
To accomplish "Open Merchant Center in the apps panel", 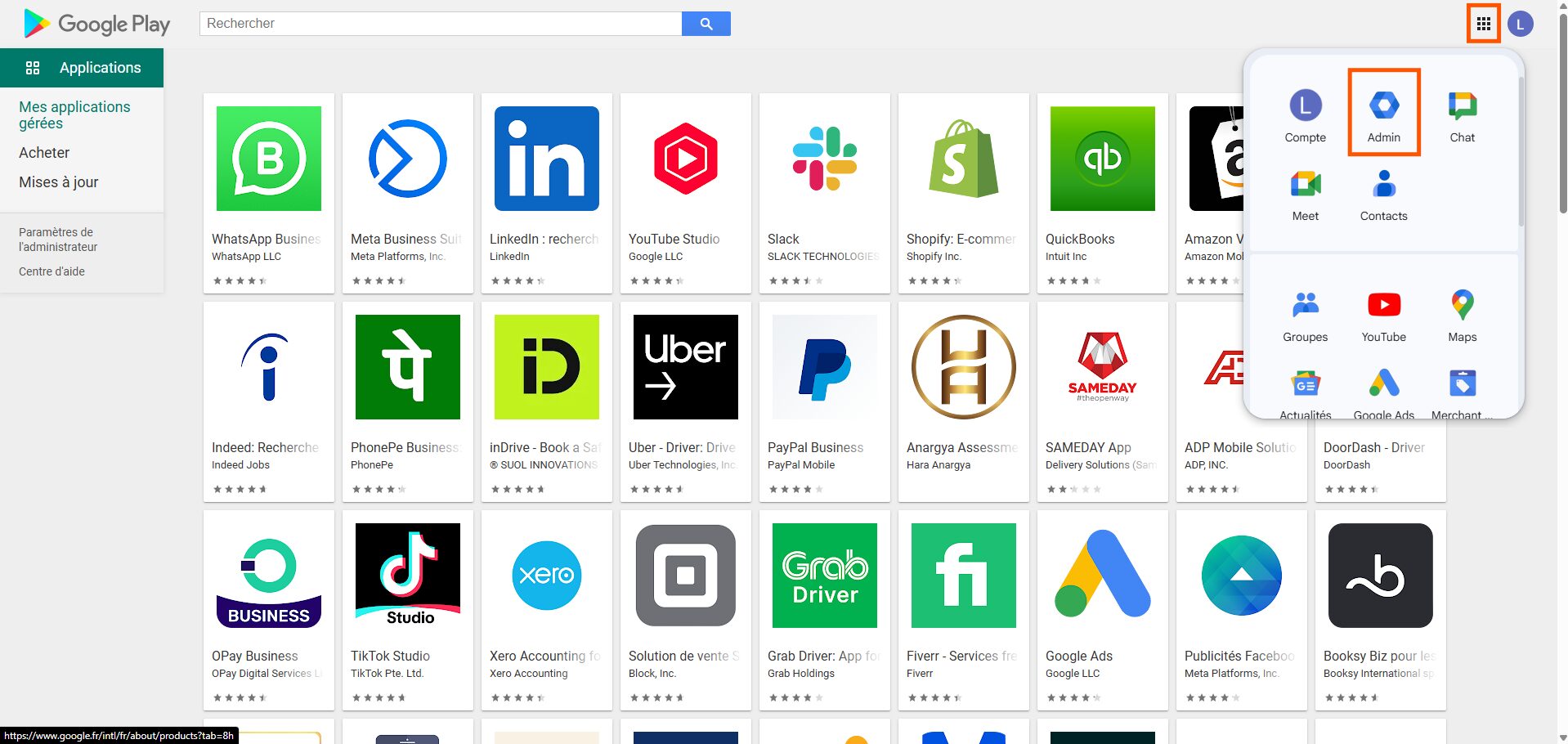I will point(1462,393).
